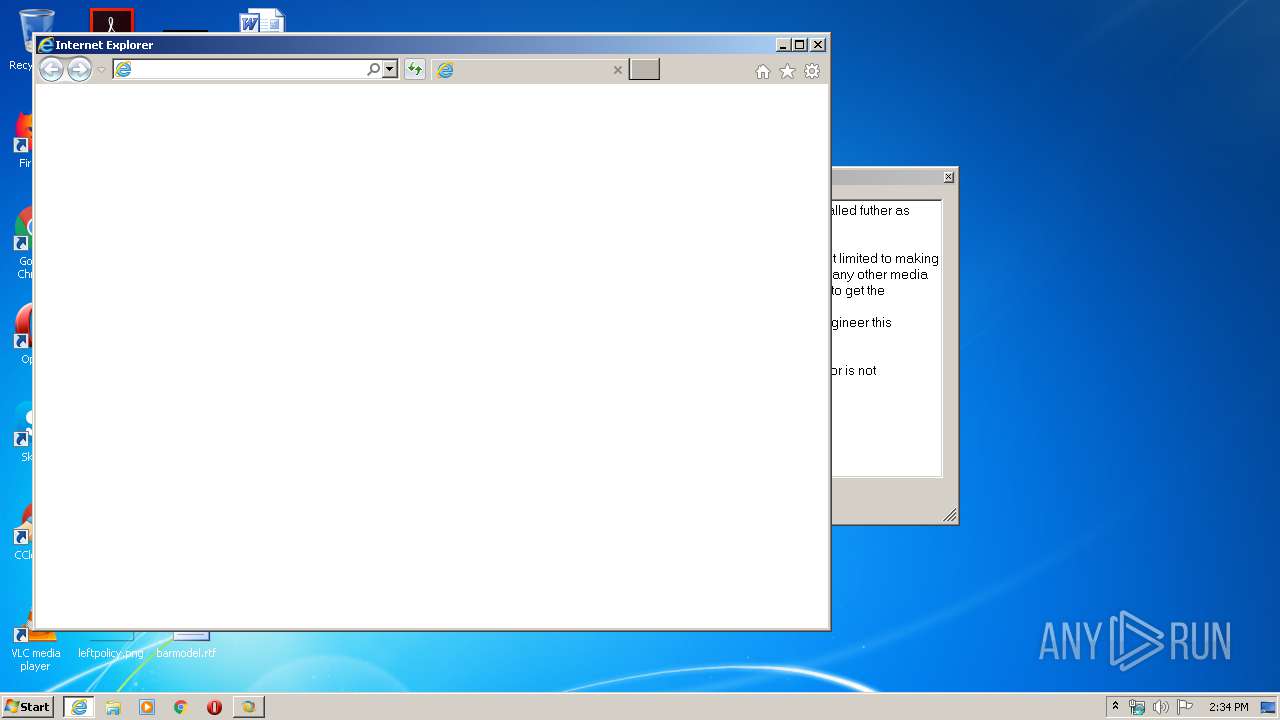
Task: Launch Windows Media Player from taskbar
Action: click(x=147, y=707)
